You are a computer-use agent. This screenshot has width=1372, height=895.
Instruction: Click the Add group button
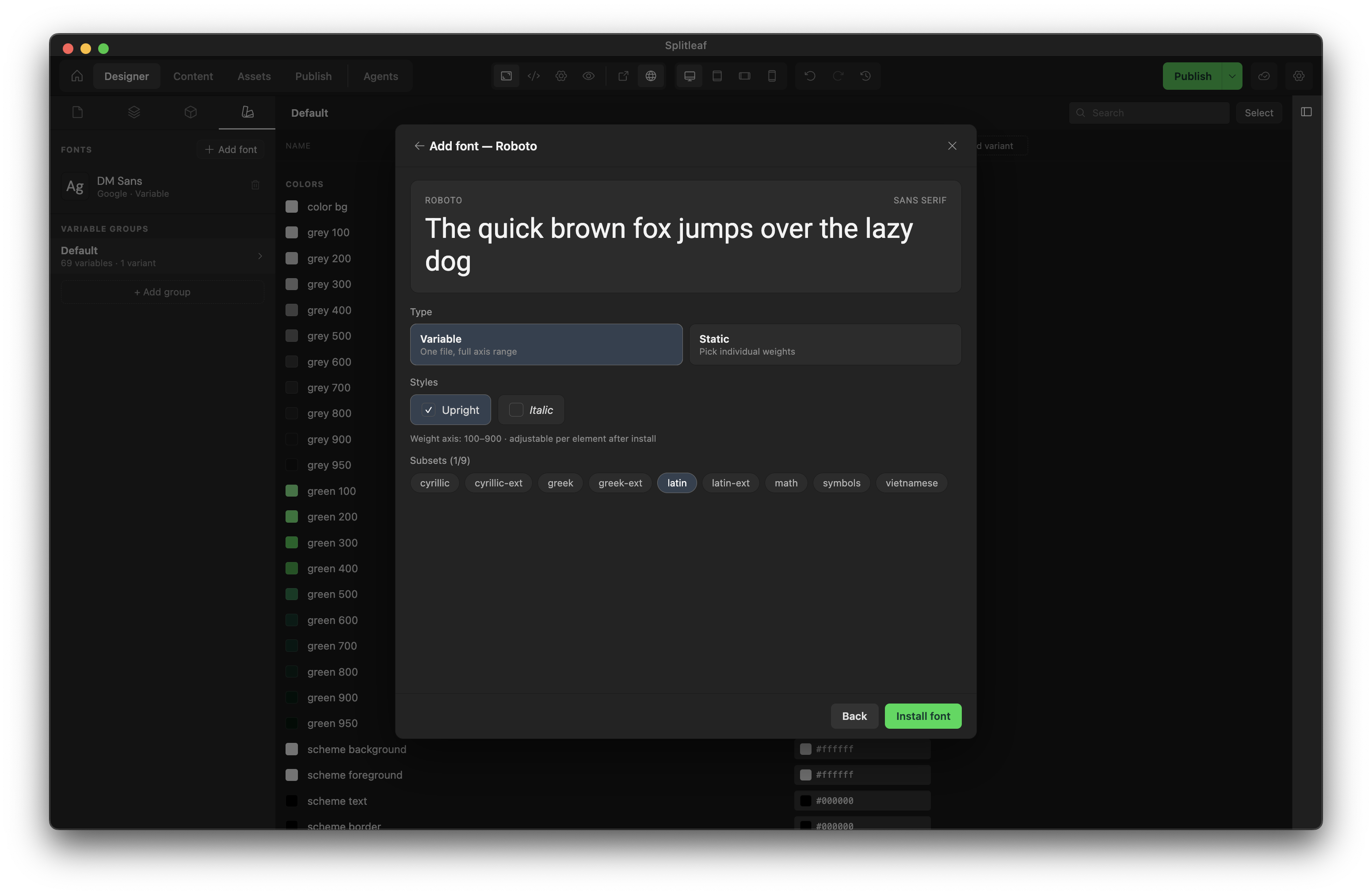click(x=163, y=292)
